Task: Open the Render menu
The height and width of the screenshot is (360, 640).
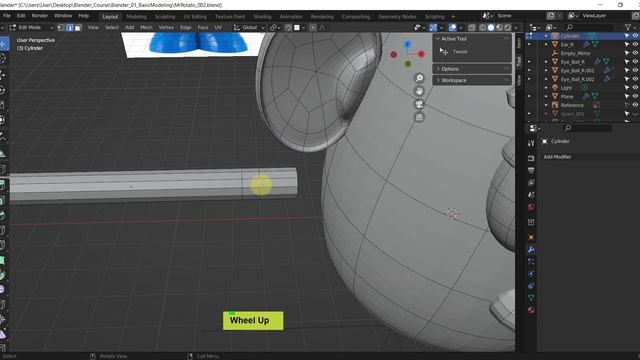Action: (x=40, y=16)
